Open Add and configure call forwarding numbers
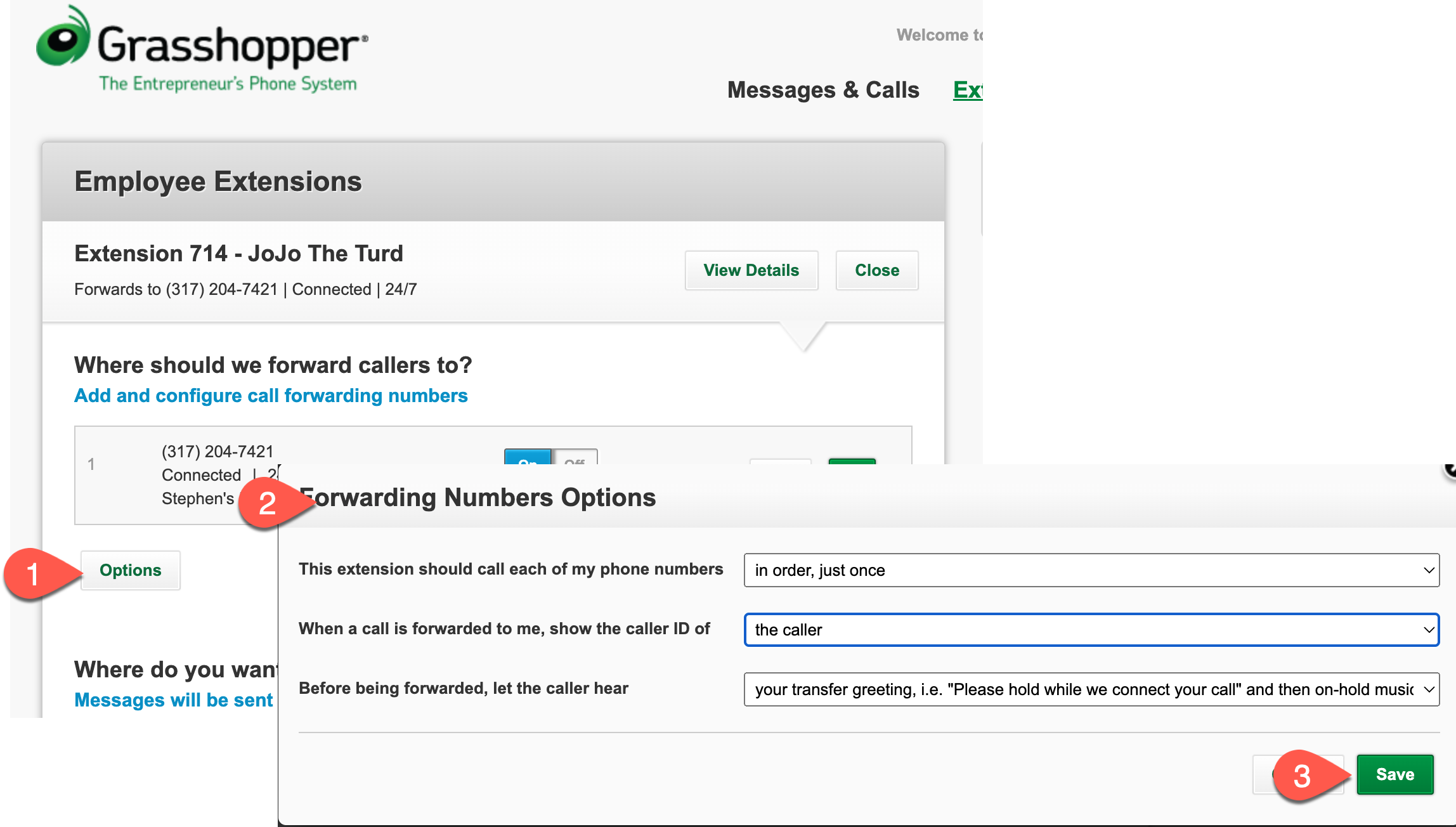This screenshot has height=827, width=1456. coord(271,396)
